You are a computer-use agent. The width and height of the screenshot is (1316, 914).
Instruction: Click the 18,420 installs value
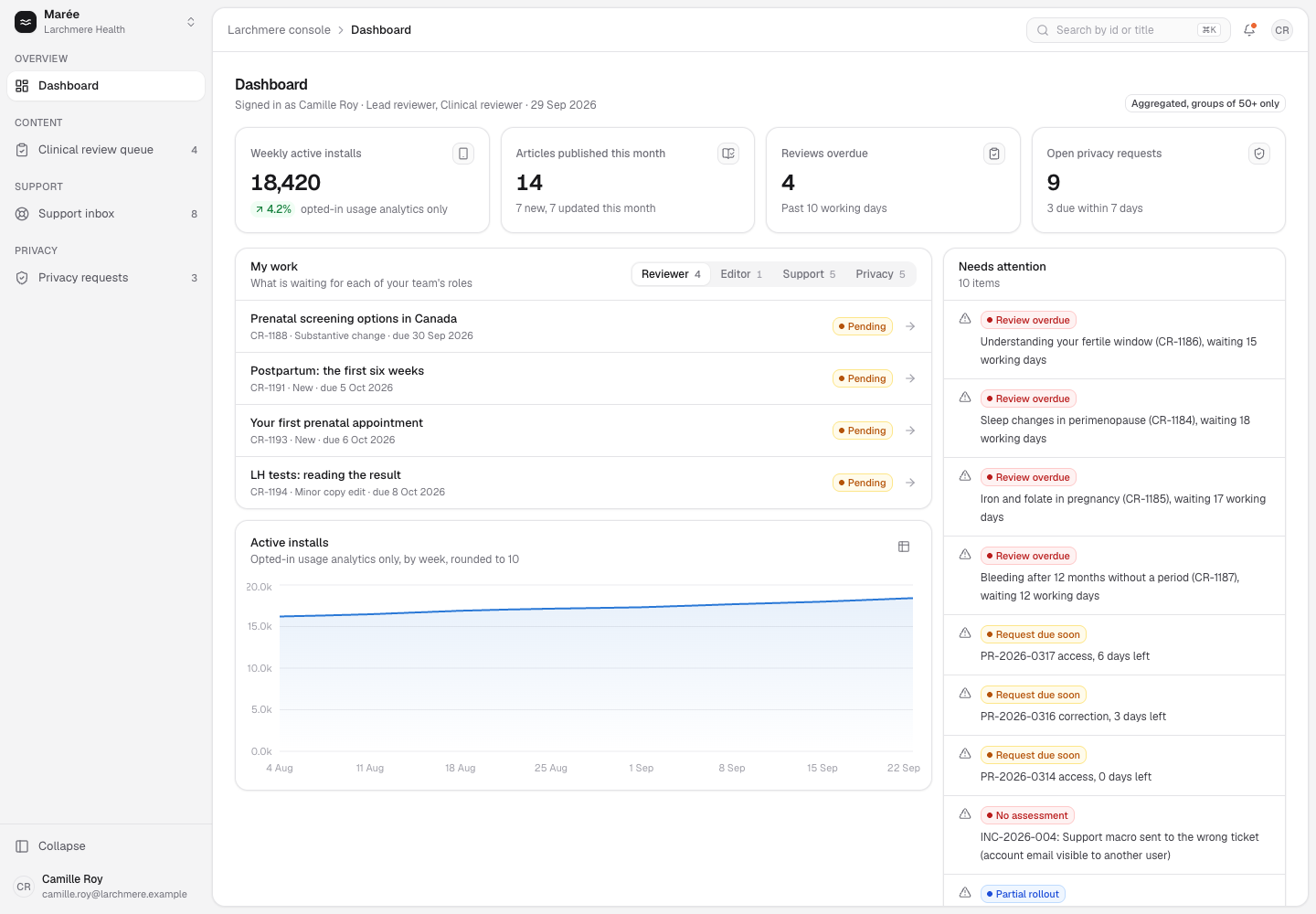[x=286, y=183]
